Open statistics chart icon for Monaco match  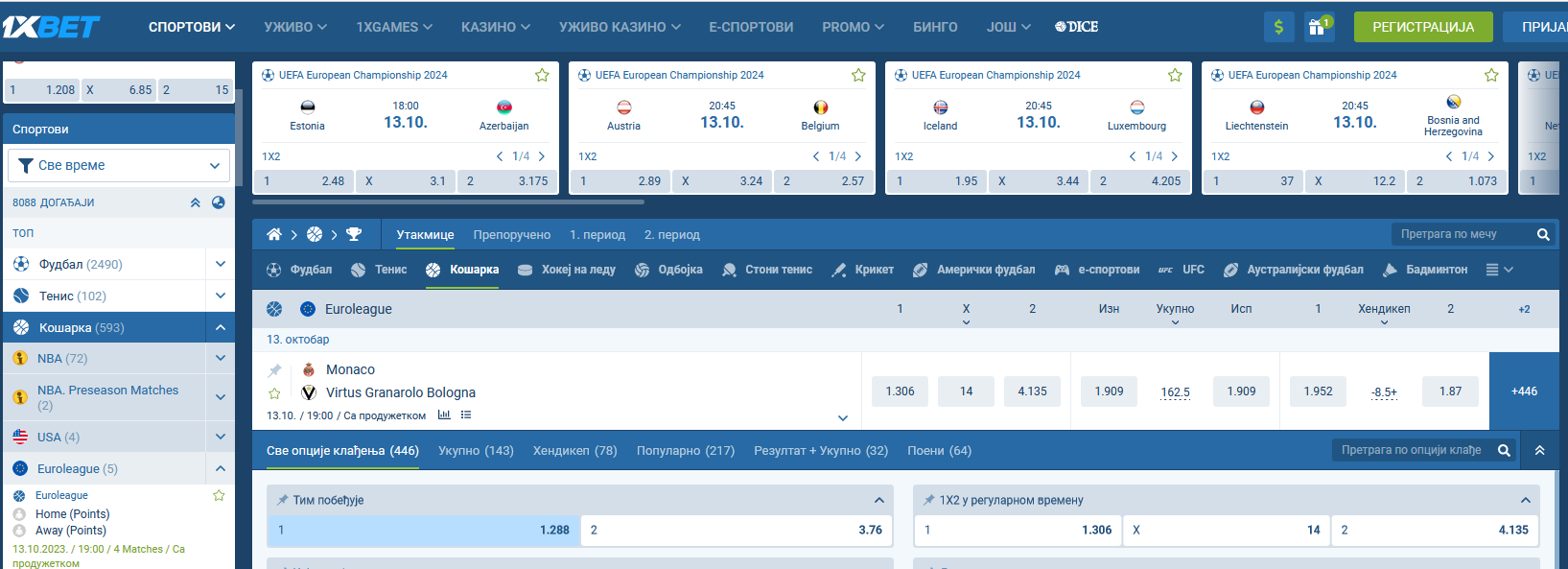coord(444,415)
